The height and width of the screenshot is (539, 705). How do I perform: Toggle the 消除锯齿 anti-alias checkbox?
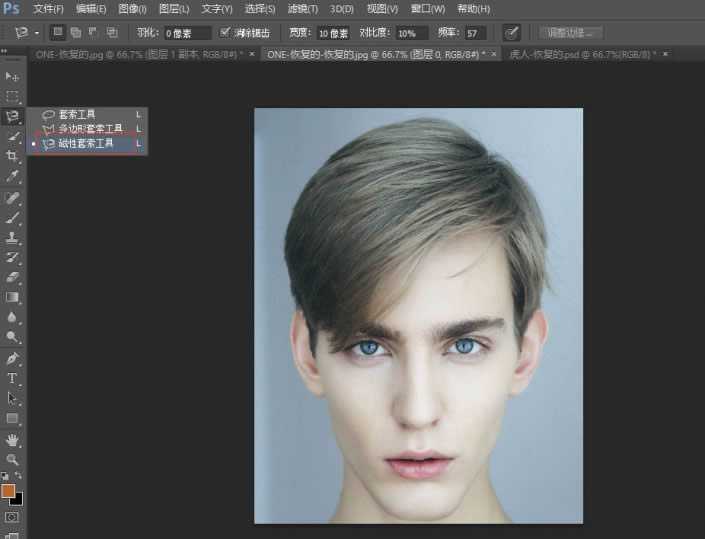[225, 33]
